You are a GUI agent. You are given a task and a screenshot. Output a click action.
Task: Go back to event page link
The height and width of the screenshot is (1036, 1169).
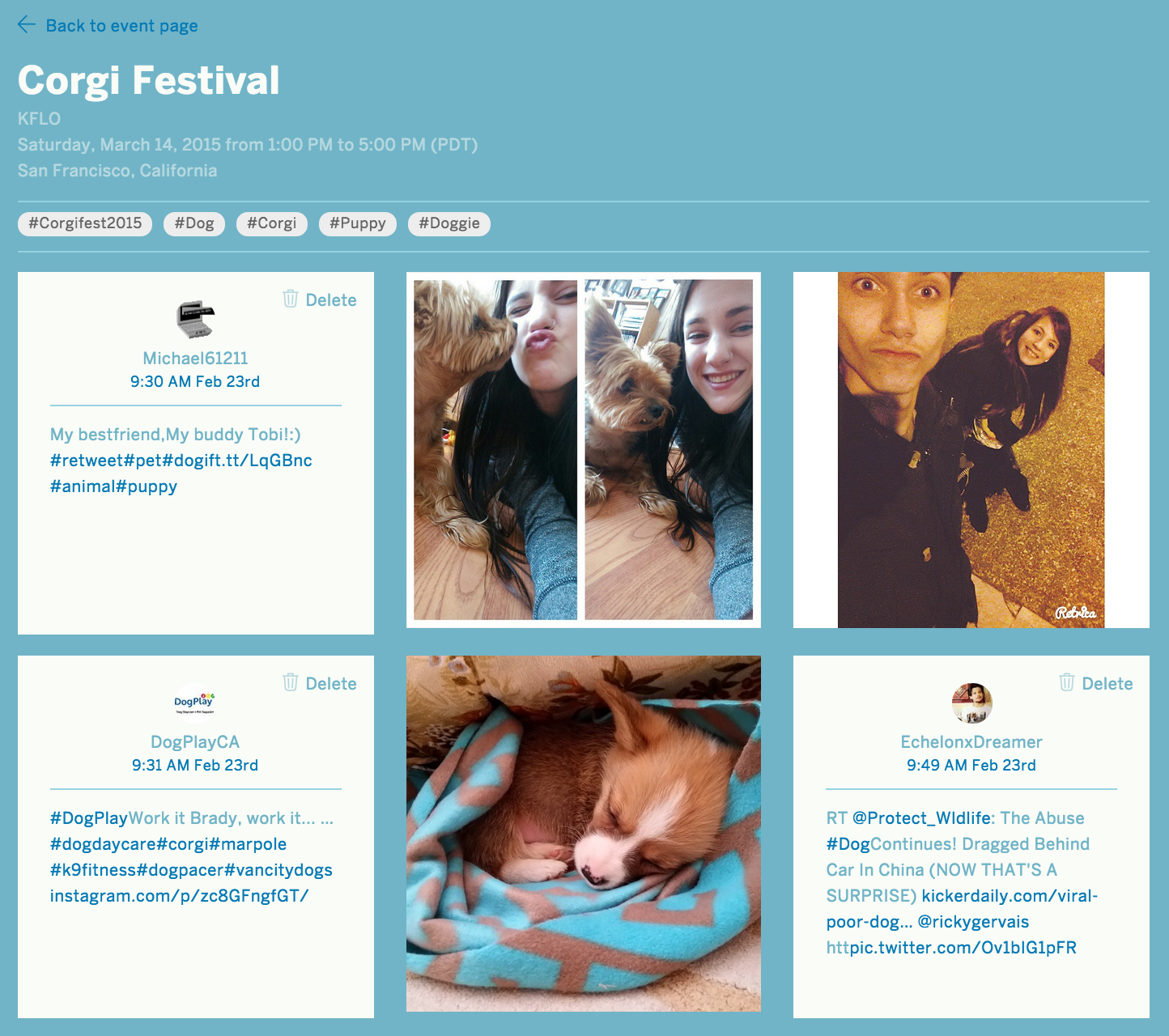pyautogui.click(x=121, y=25)
